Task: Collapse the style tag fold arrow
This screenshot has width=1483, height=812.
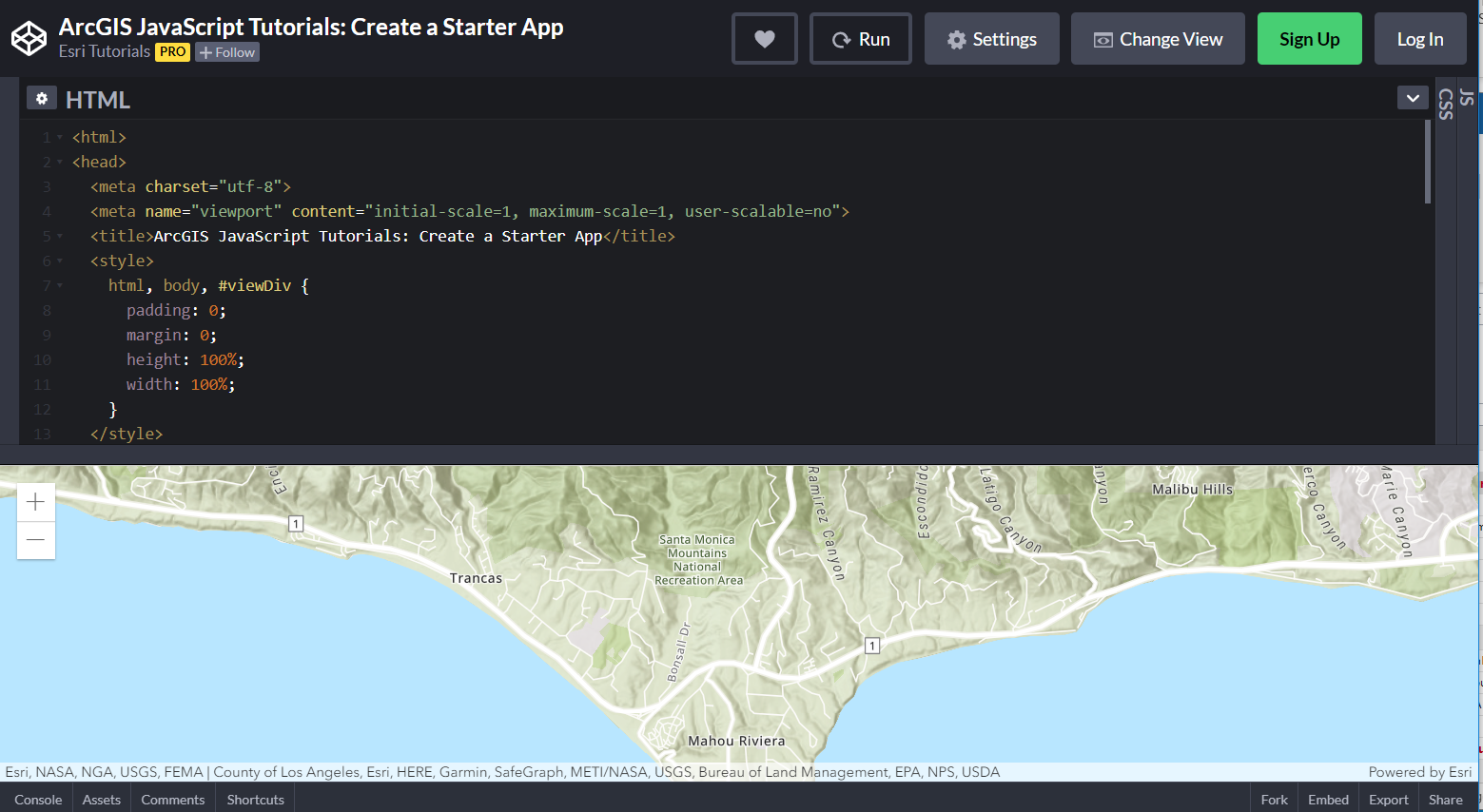Action: [x=60, y=261]
